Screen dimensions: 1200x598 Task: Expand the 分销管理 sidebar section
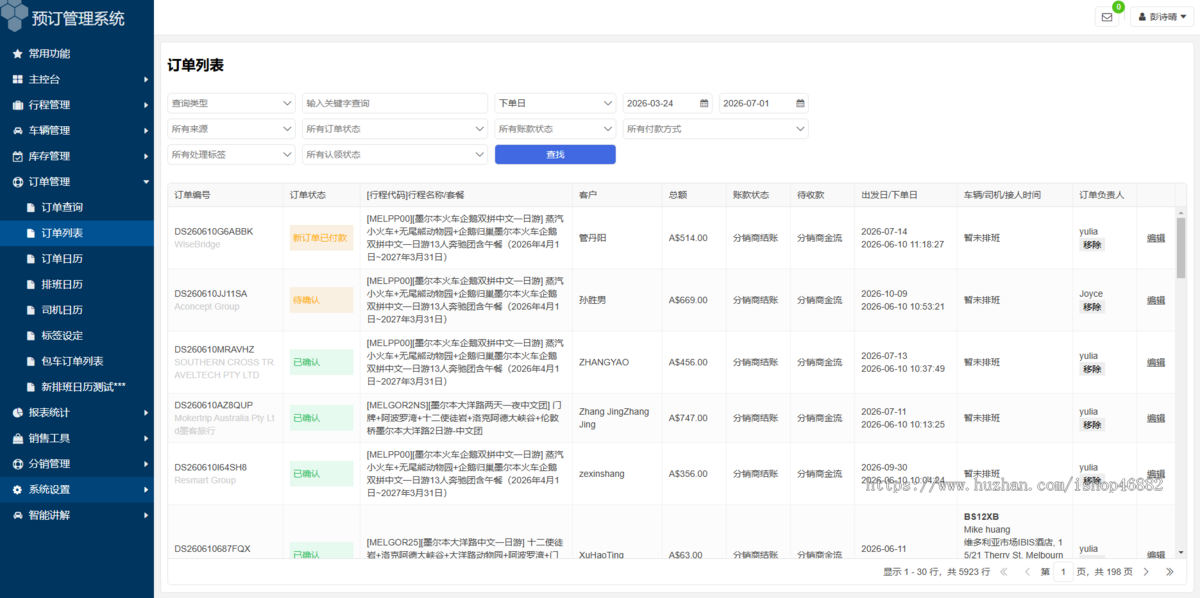77,464
